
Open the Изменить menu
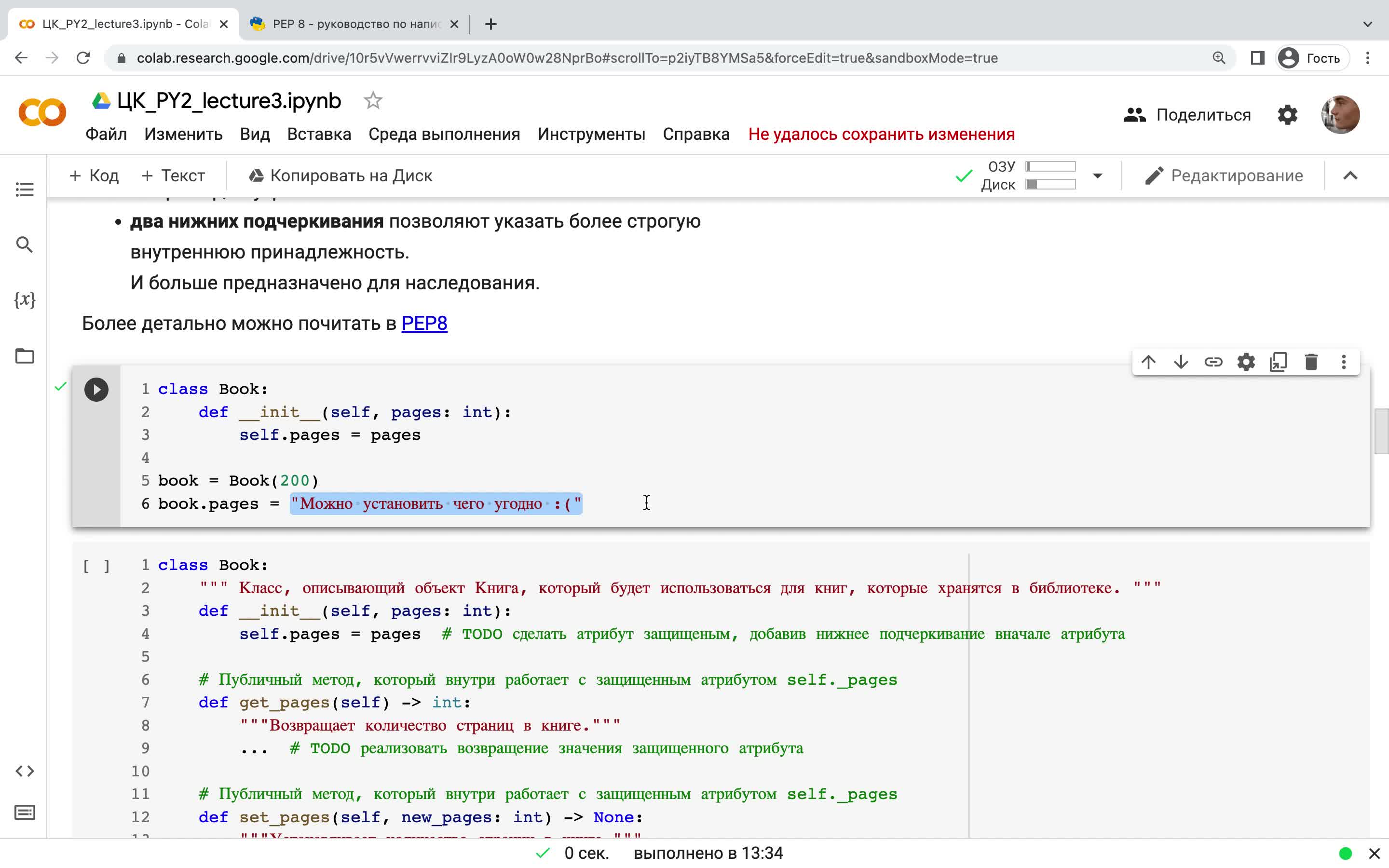coord(183,135)
